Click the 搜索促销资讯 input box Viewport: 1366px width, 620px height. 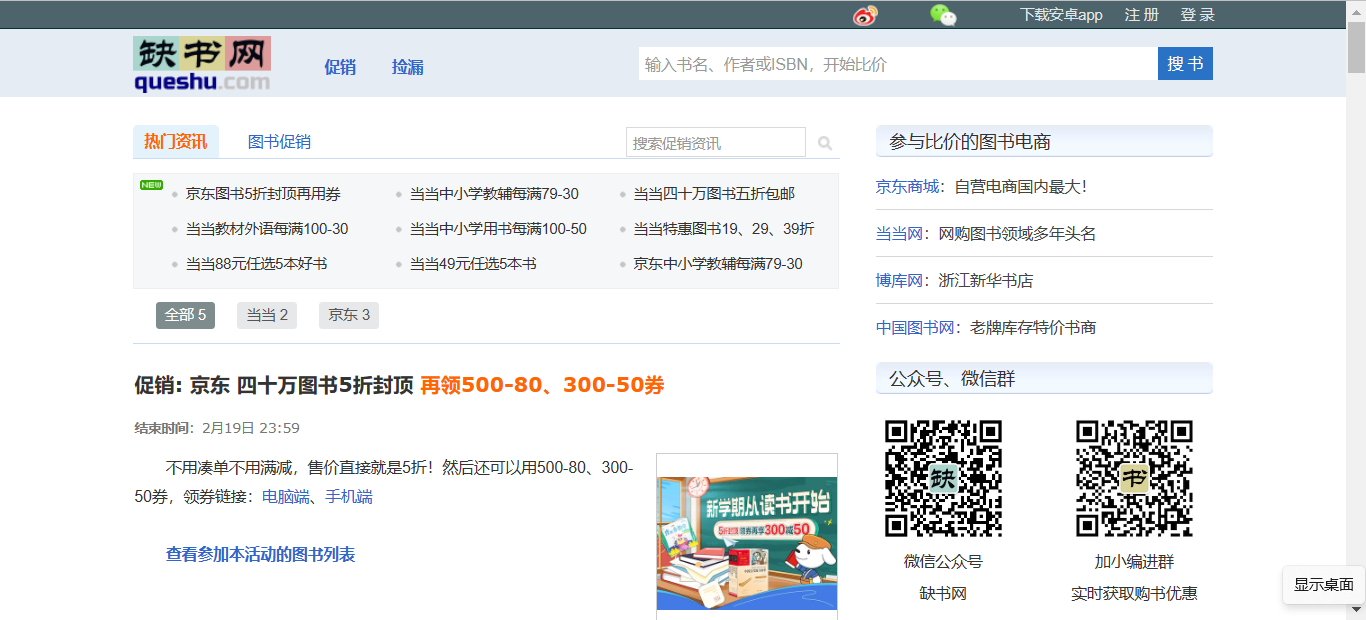(715, 143)
